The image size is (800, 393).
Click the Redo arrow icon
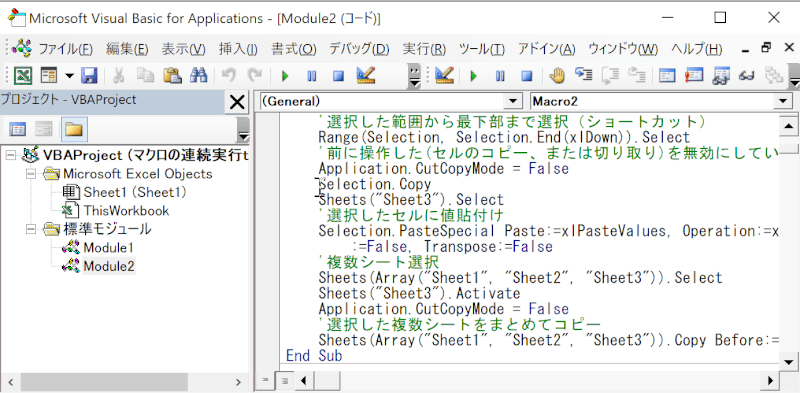[x=255, y=76]
